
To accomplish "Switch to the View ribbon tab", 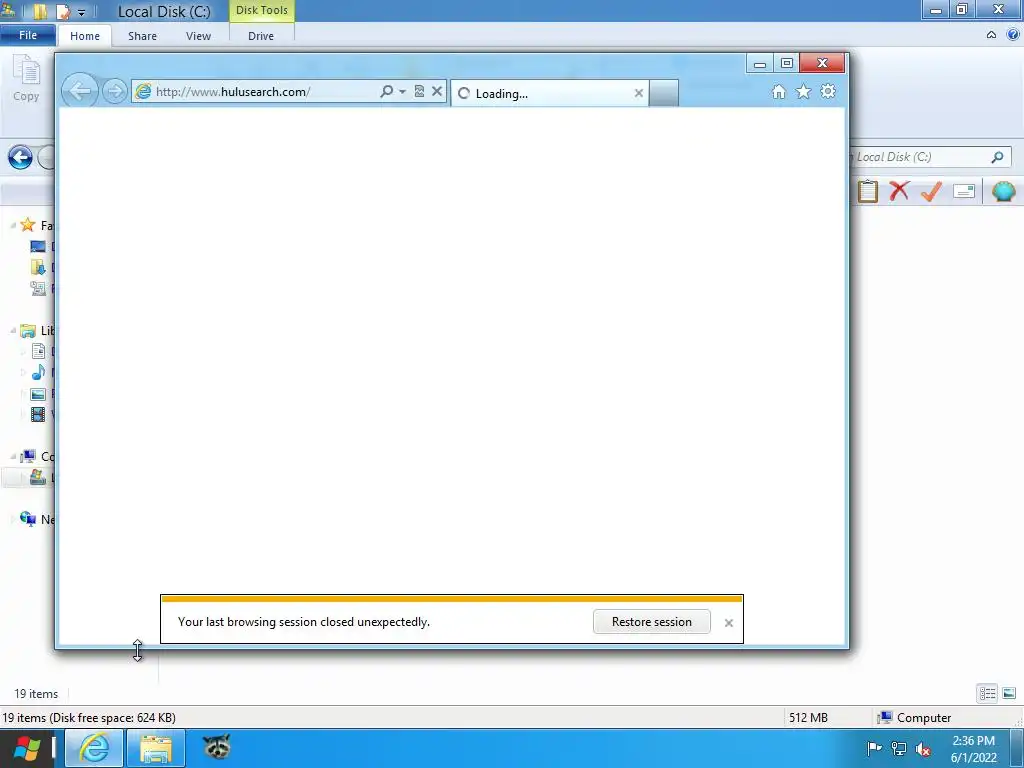I will [x=199, y=36].
